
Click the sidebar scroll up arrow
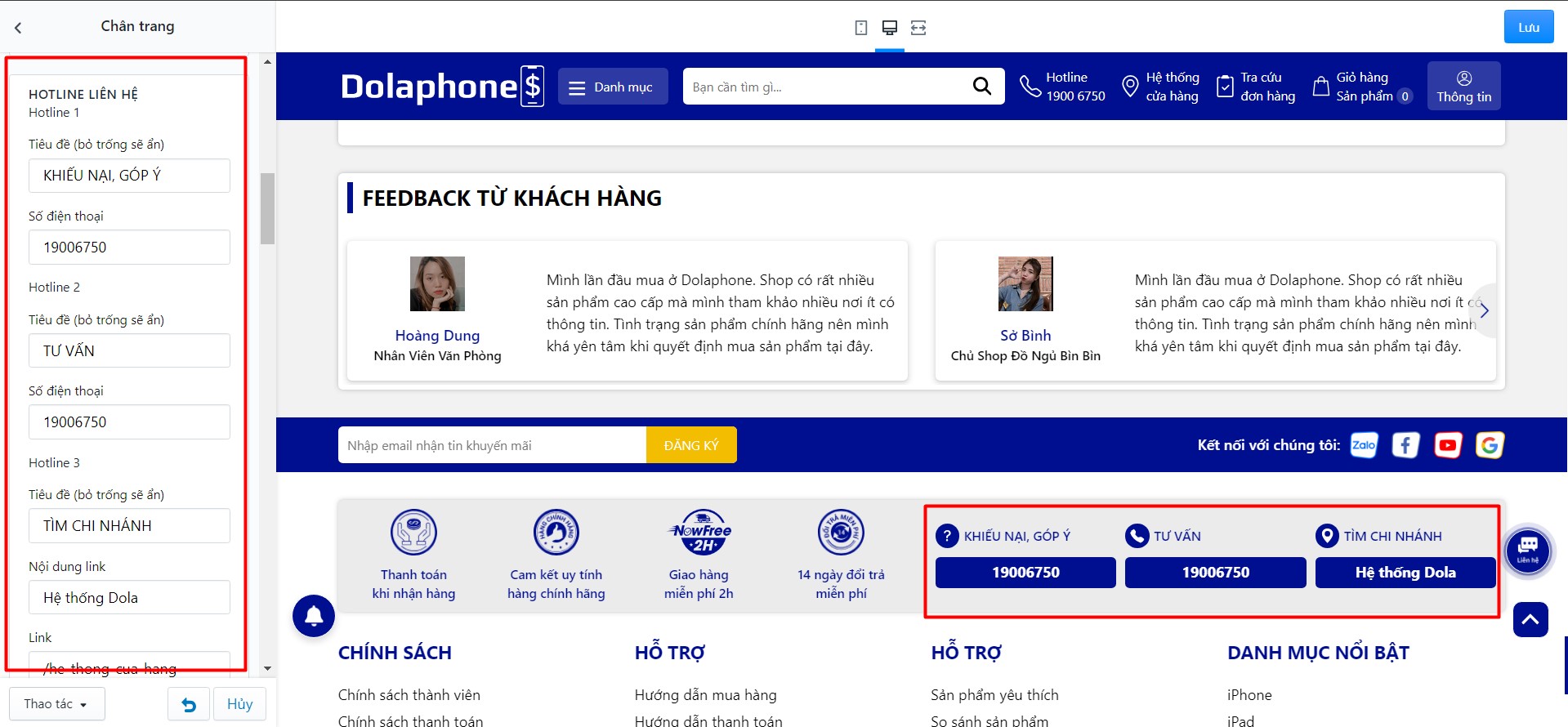tap(267, 61)
